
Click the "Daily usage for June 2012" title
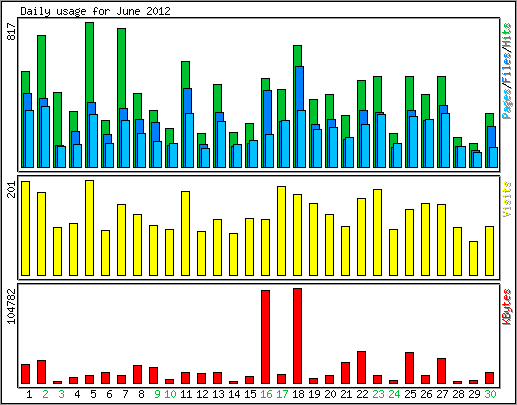pyautogui.click(x=95, y=11)
